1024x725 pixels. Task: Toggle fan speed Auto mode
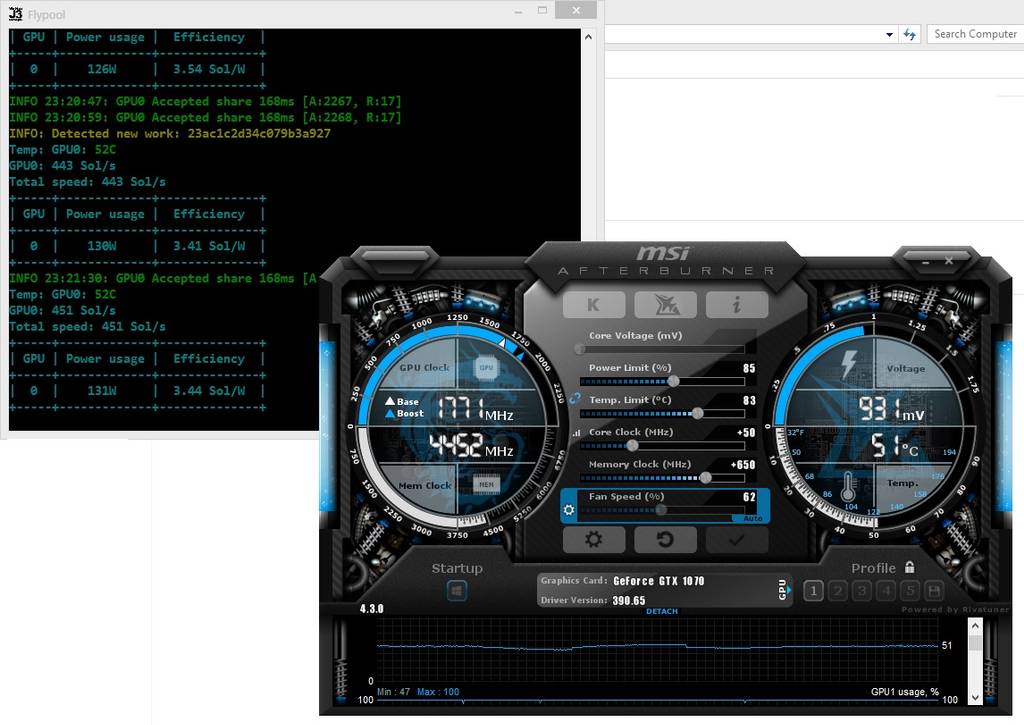(x=752, y=518)
